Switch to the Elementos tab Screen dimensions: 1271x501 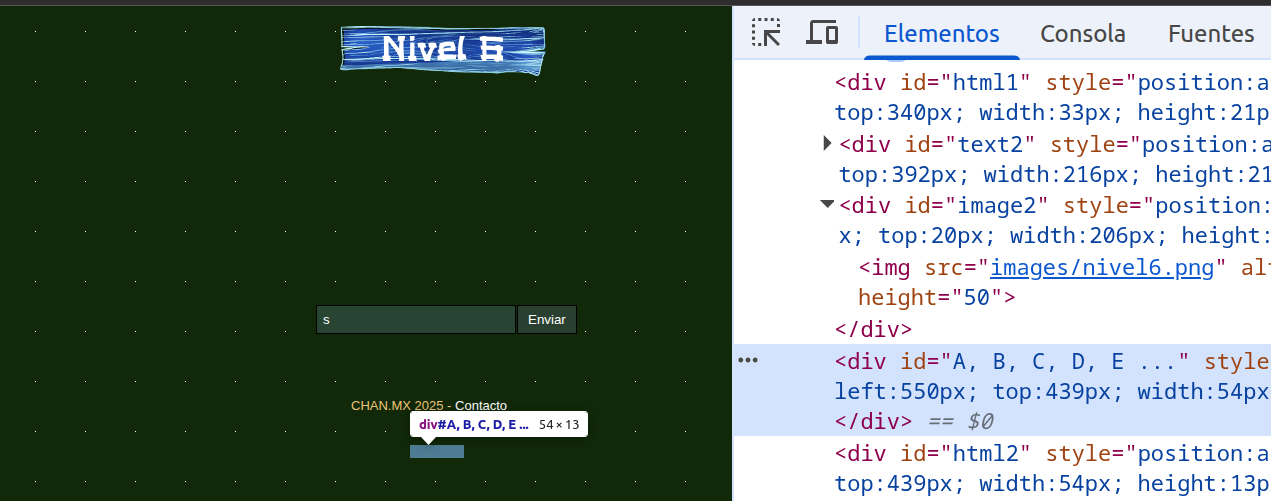[941, 34]
